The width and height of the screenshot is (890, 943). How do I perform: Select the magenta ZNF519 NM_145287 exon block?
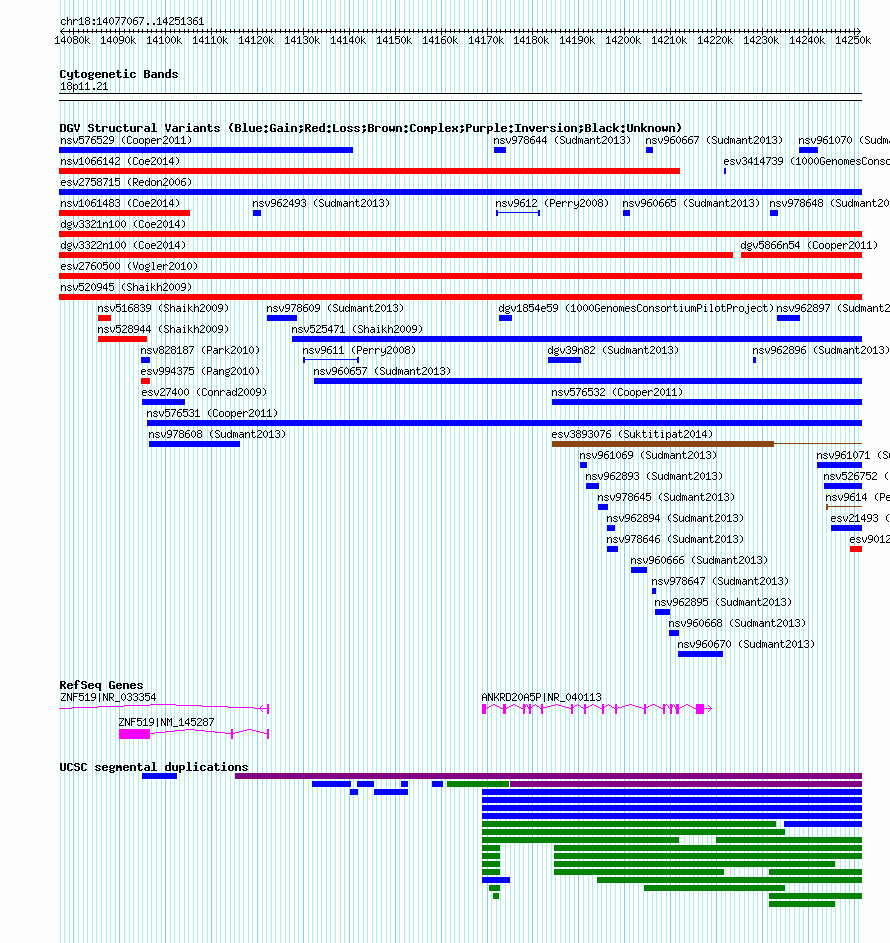[x=134, y=734]
